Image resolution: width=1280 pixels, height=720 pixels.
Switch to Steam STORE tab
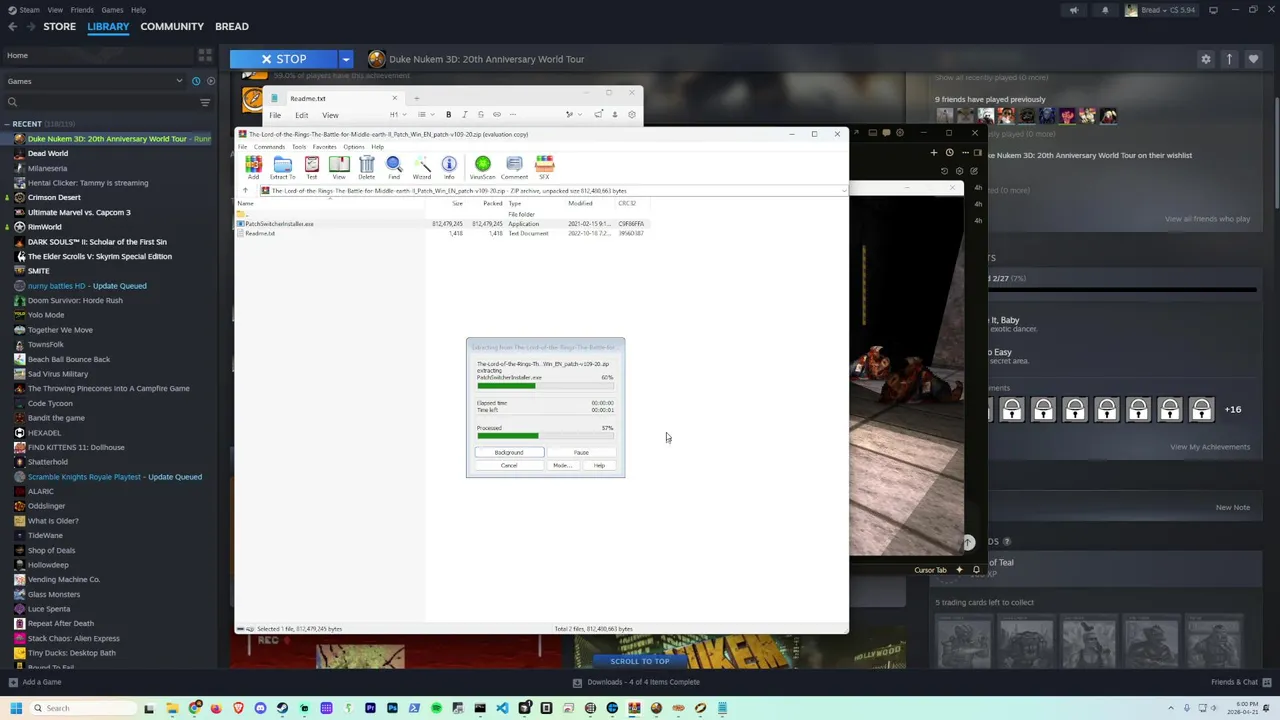point(59,26)
